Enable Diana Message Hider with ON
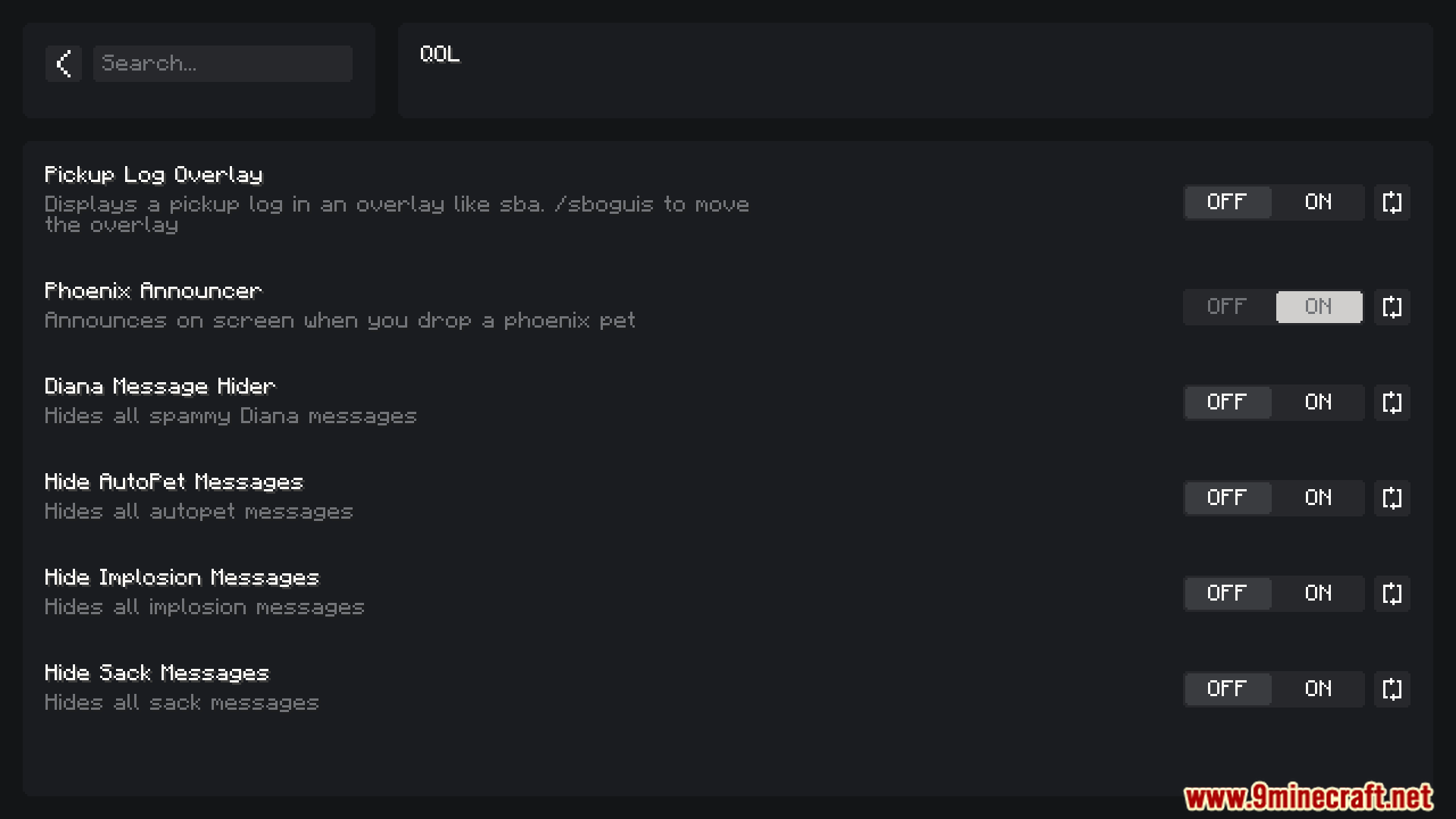 click(1319, 403)
